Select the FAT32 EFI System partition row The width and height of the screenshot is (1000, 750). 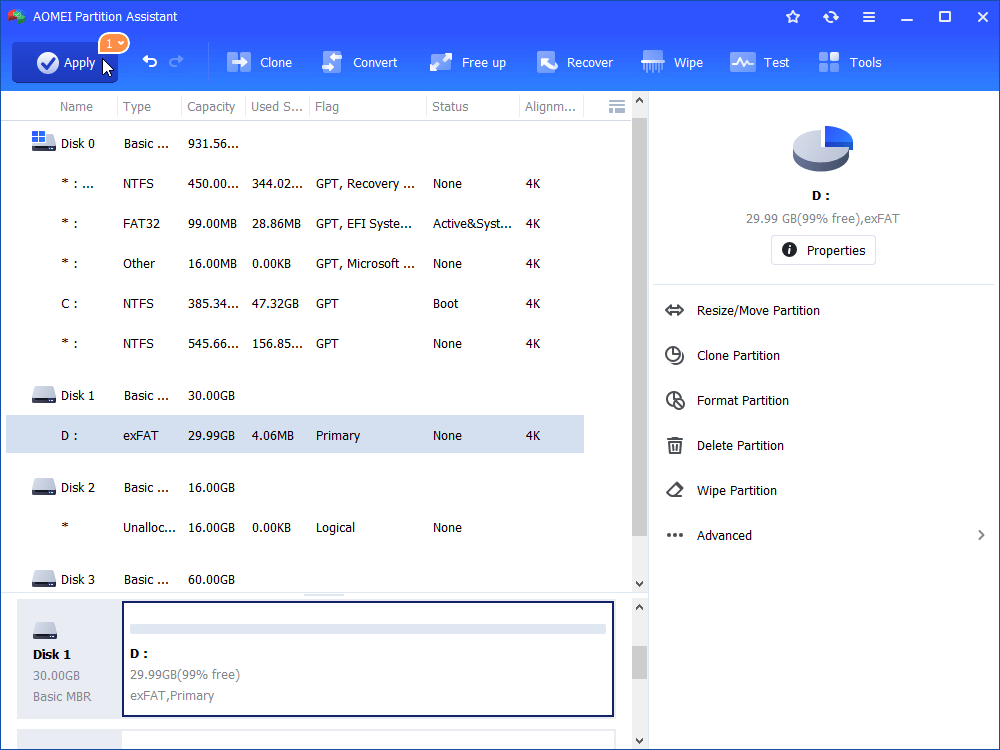pyautogui.click(x=295, y=224)
